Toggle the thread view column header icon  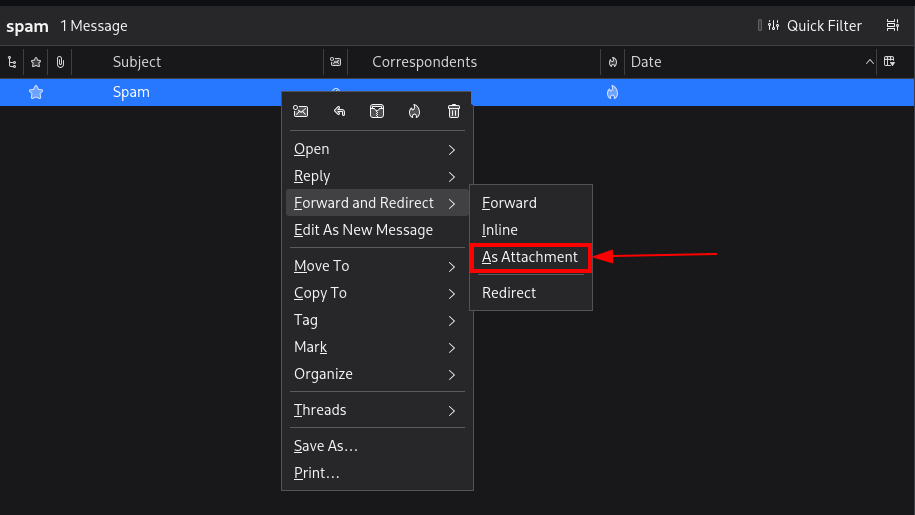click(x=12, y=62)
